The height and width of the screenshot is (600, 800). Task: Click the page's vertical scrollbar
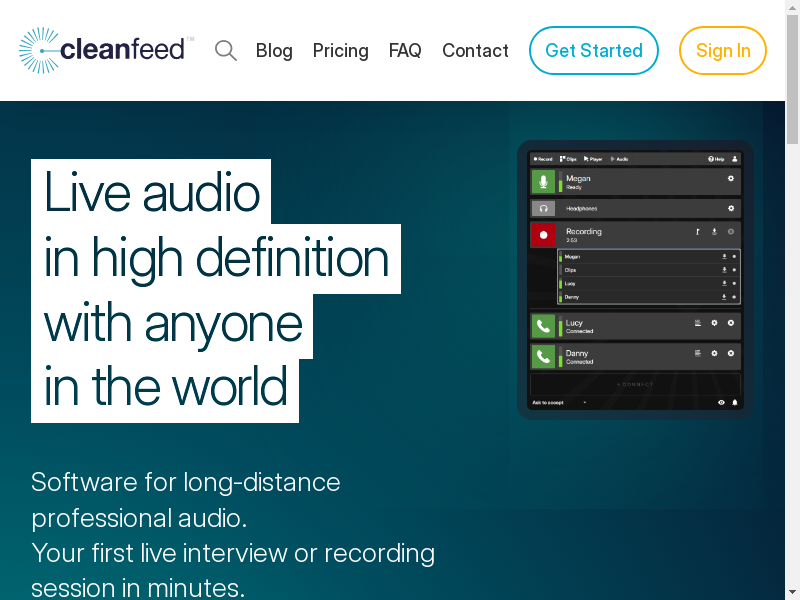pos(792,300)
